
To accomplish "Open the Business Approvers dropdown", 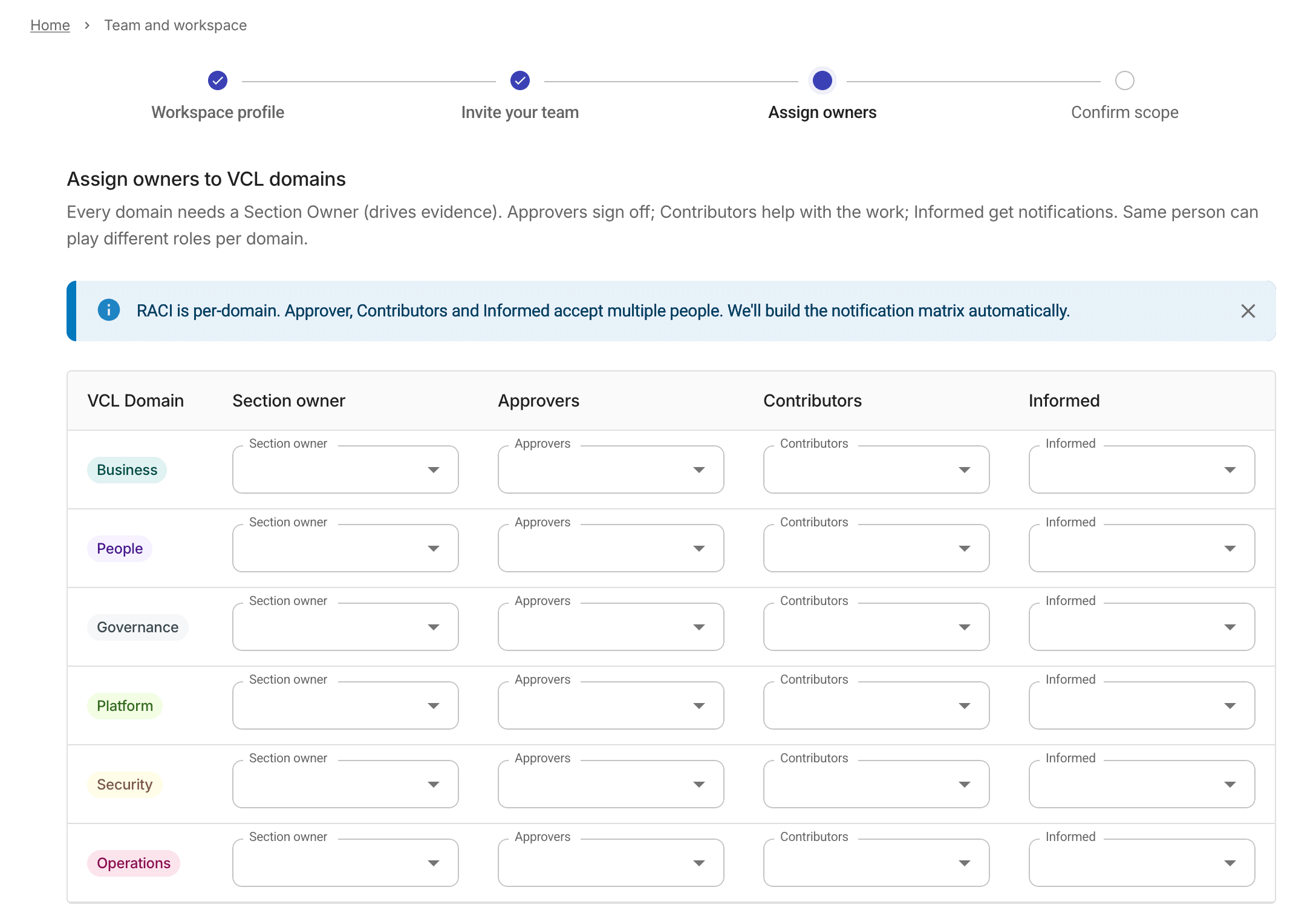I will point(611,469).
